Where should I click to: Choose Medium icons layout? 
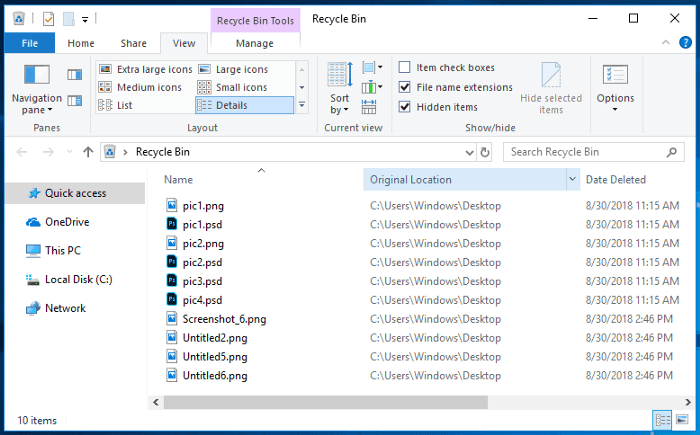pyautogui.click(x=140, y=87)
